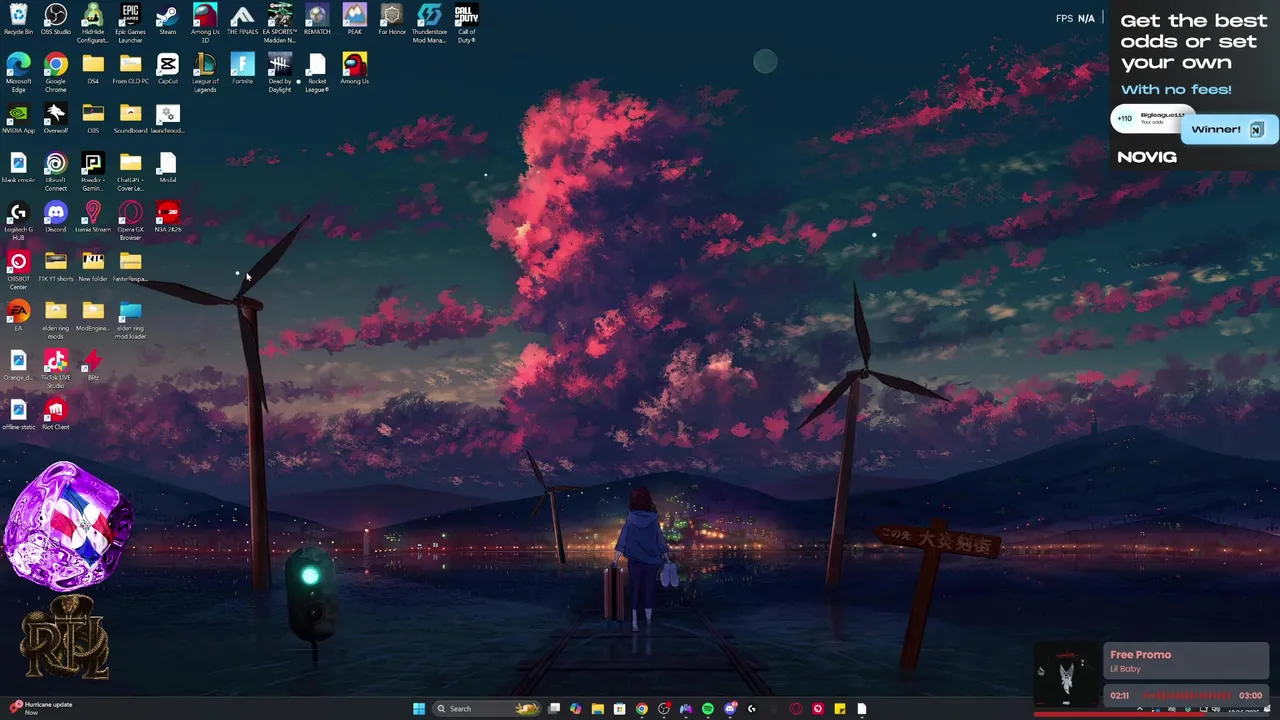This screenshot has height=720, width=1280.
Task: Select the Rocket League desktop shortcut
Action: tap(317, 73)
